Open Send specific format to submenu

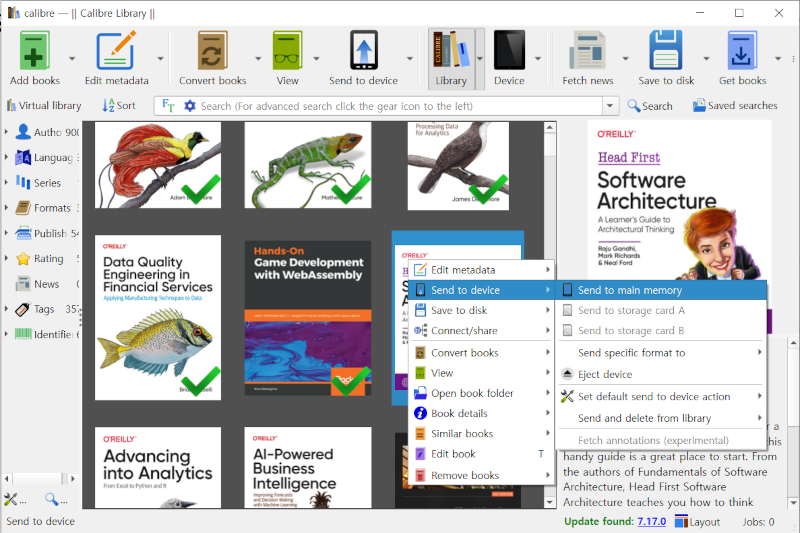pos(662,353)
